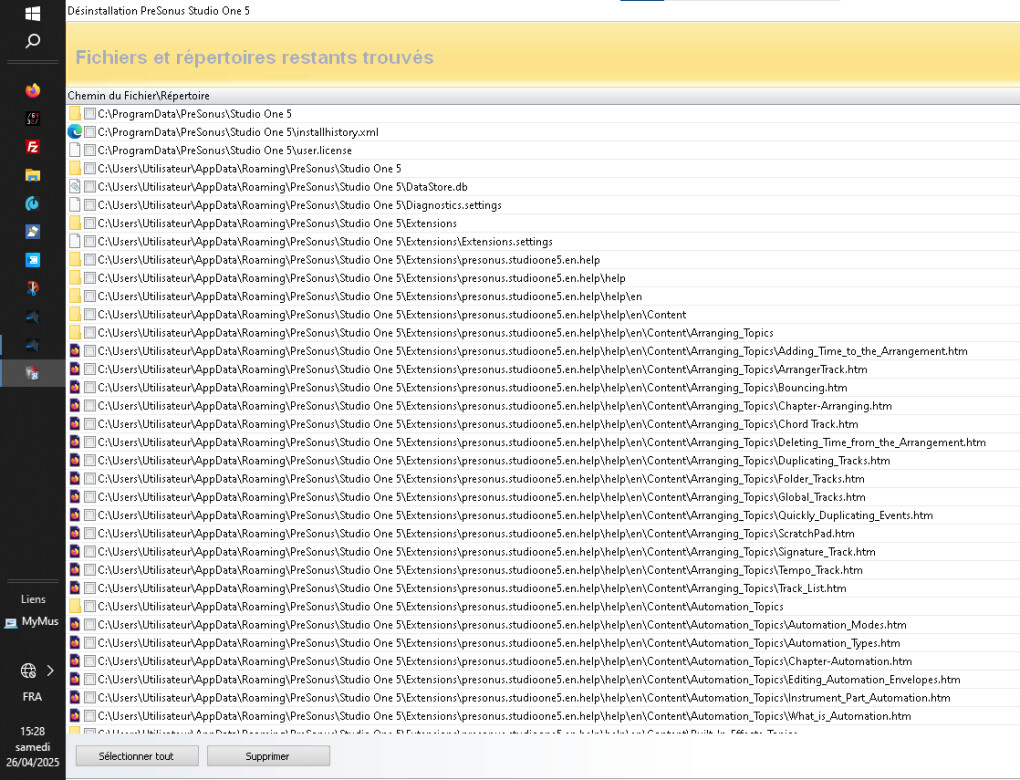
Task: Expand hidden tray icons chevron
Action: point(50,670)
